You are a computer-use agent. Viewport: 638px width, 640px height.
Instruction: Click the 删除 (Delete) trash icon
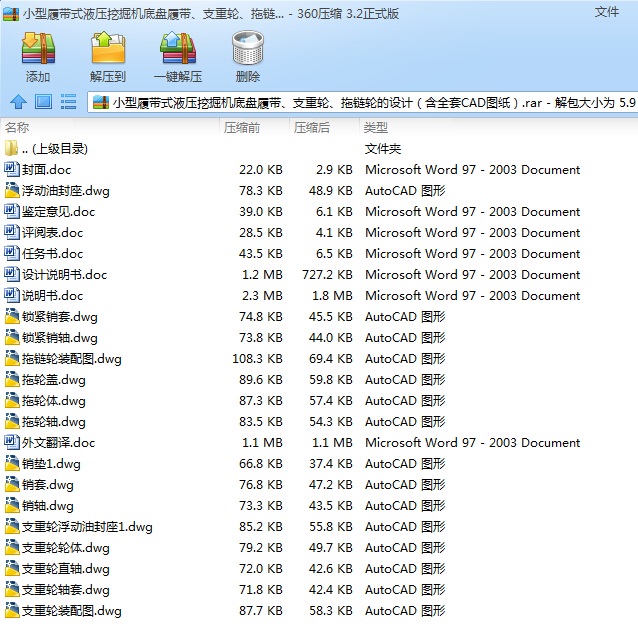pyautogui.click(x=248, y=48)
